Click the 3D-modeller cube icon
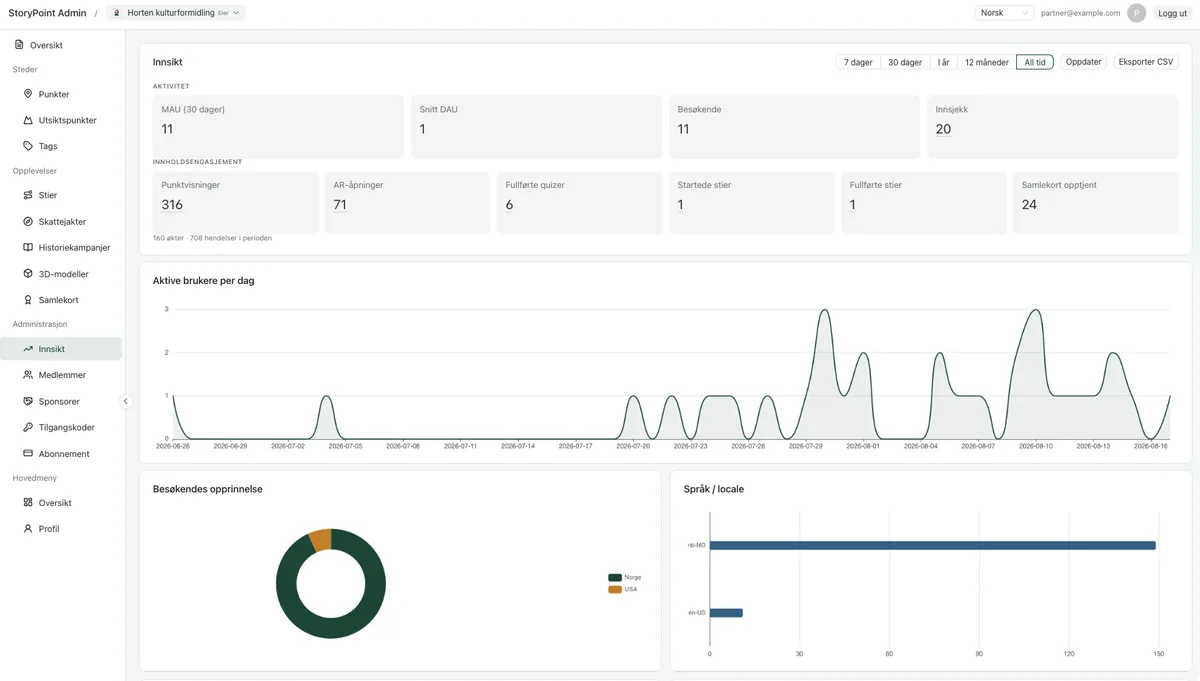1200x681 pixels. tap(28, 274)
